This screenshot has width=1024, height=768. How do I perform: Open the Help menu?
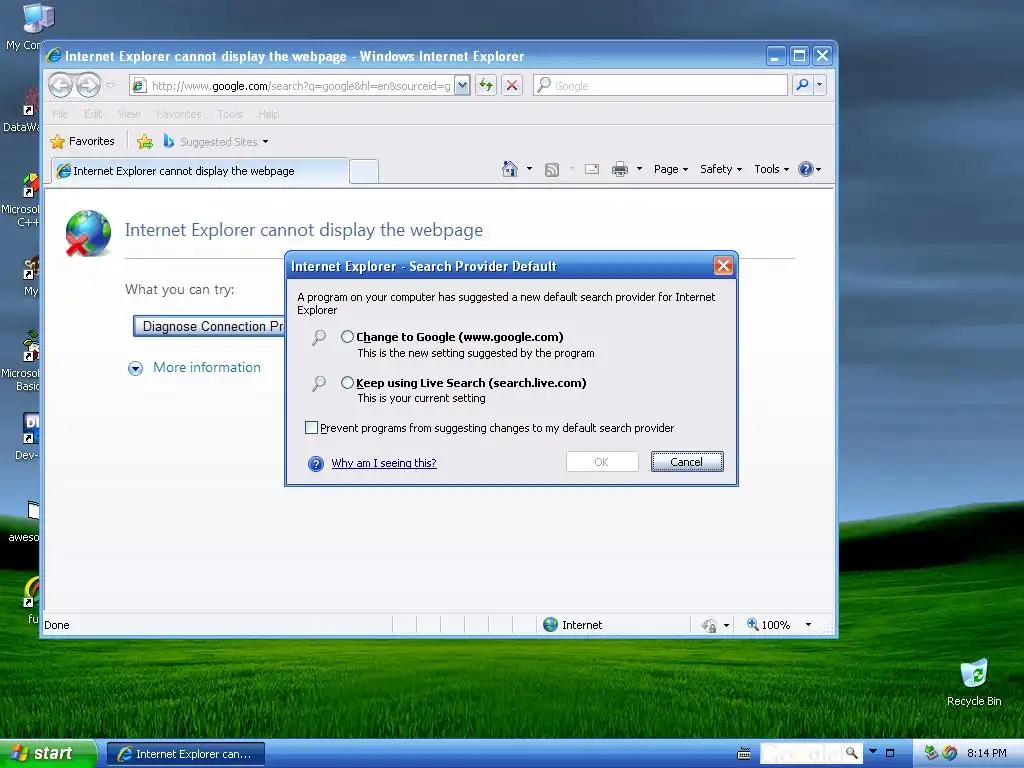click(x=268, y=114)
